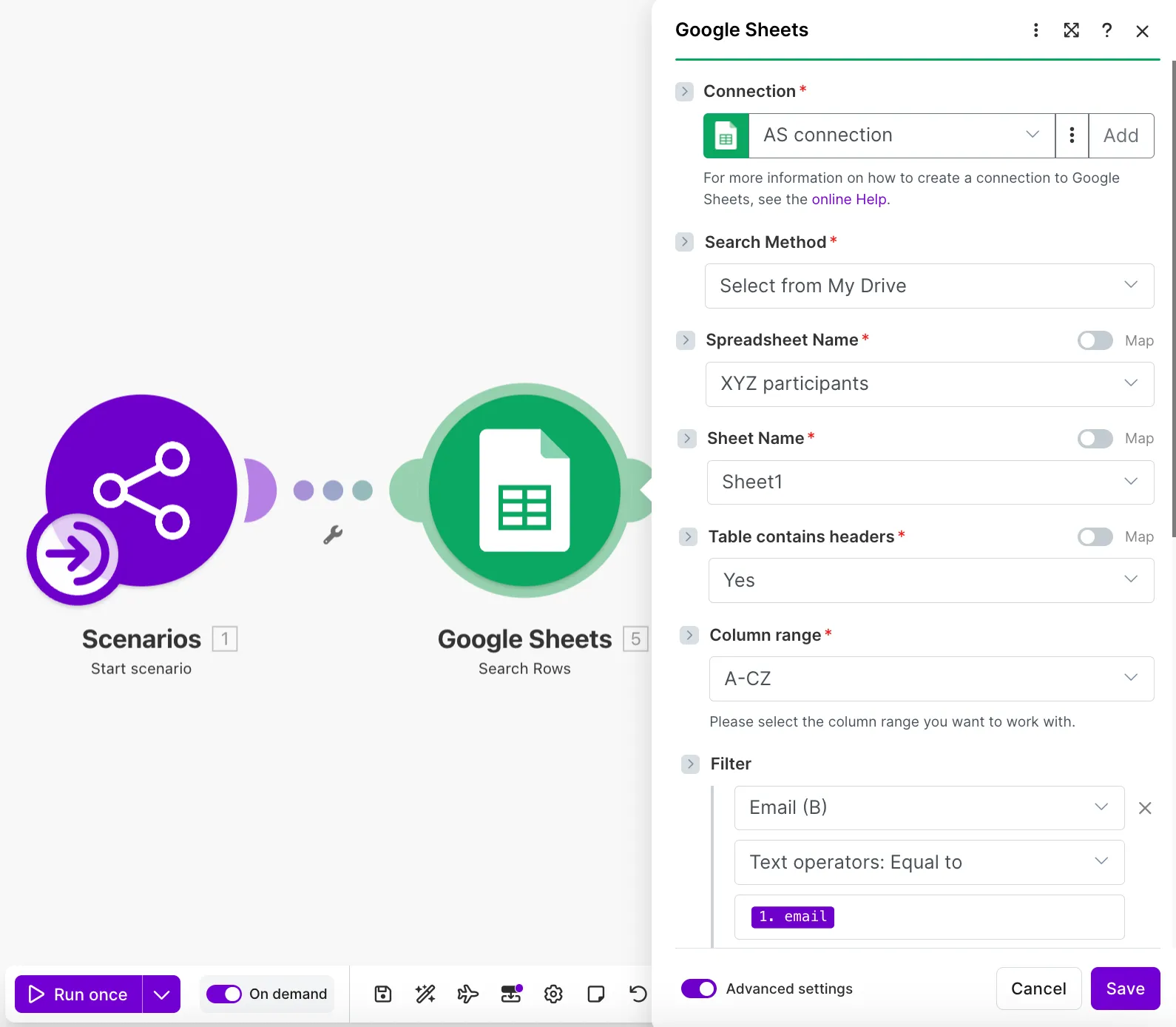Image resolution: width=1176 pixels, height=1027 pixels.
Task: Open the Search Method dropdown
Action: [x=929, y=286]
